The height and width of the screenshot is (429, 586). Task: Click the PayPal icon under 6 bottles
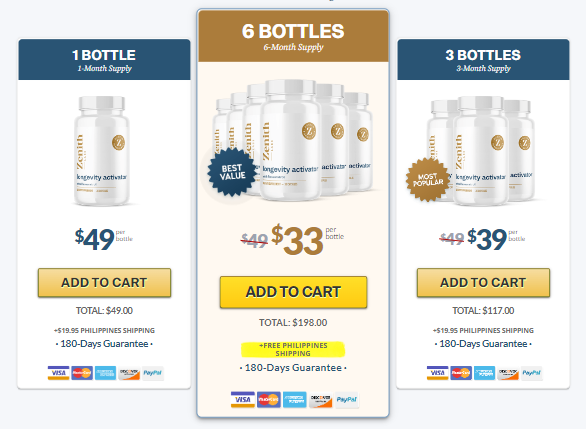click(347, 400)
